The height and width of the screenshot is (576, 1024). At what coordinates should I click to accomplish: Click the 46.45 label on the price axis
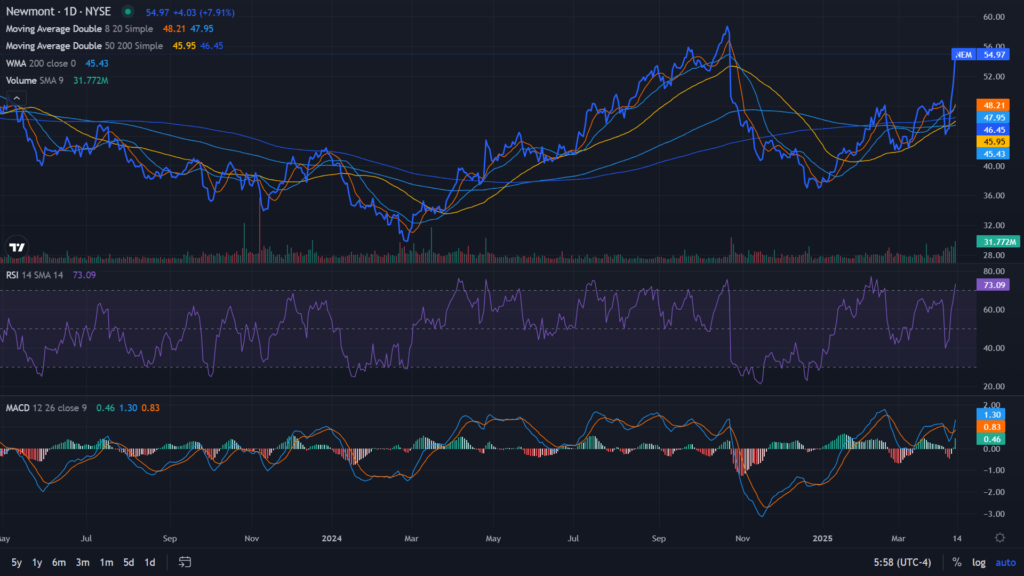[993, 130]
